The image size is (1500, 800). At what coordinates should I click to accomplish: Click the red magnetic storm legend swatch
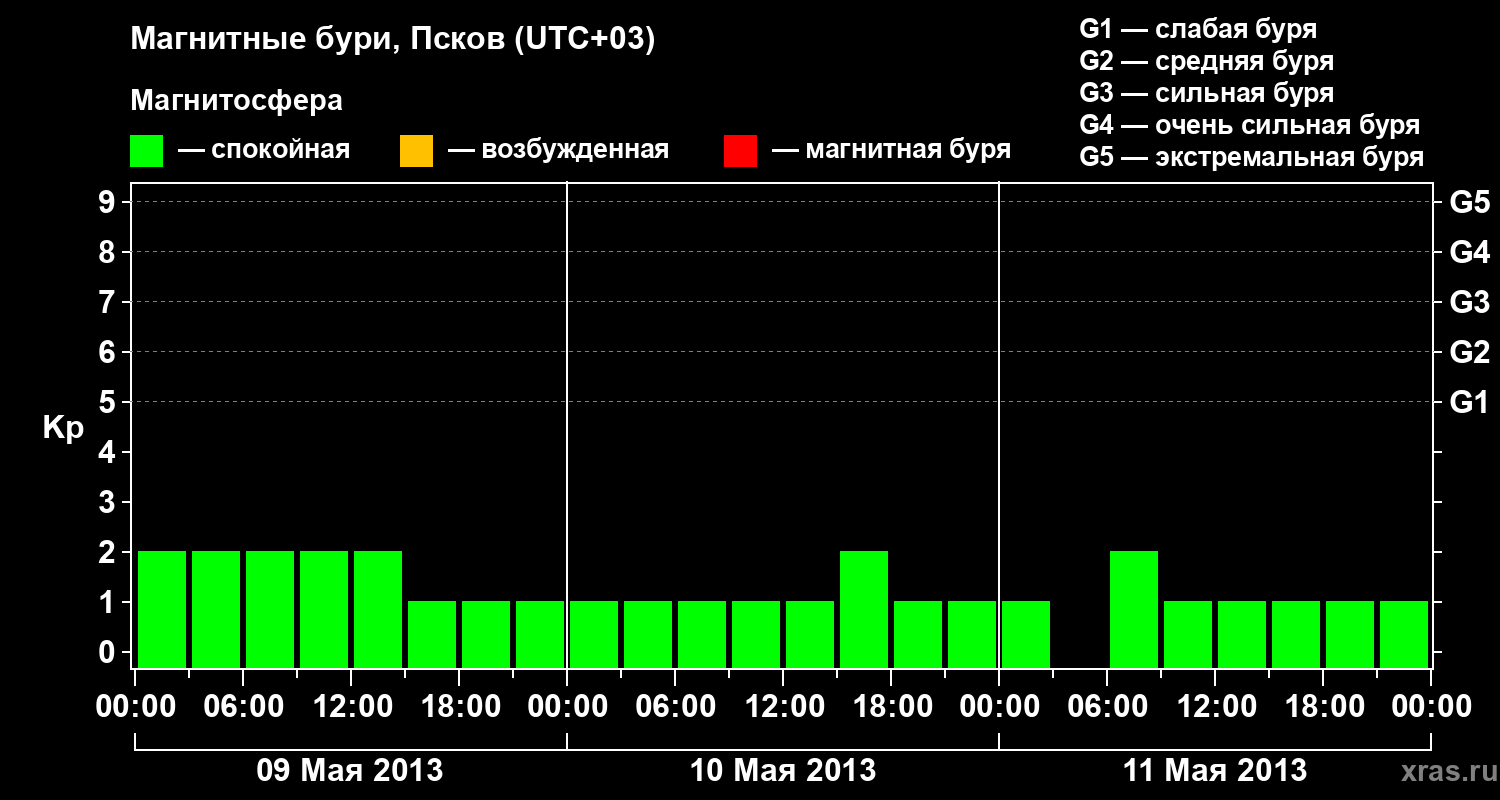[x=740, y=151]
